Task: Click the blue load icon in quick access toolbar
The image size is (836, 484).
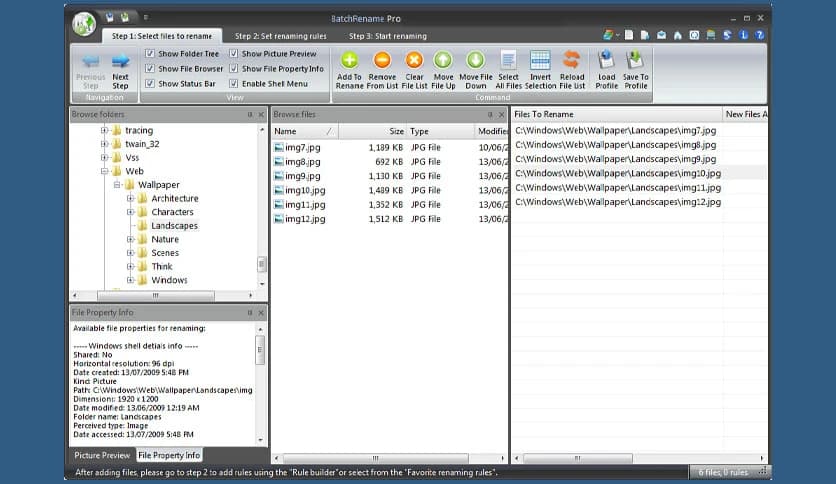Action: pyautogui.click(x=109, y=18)
